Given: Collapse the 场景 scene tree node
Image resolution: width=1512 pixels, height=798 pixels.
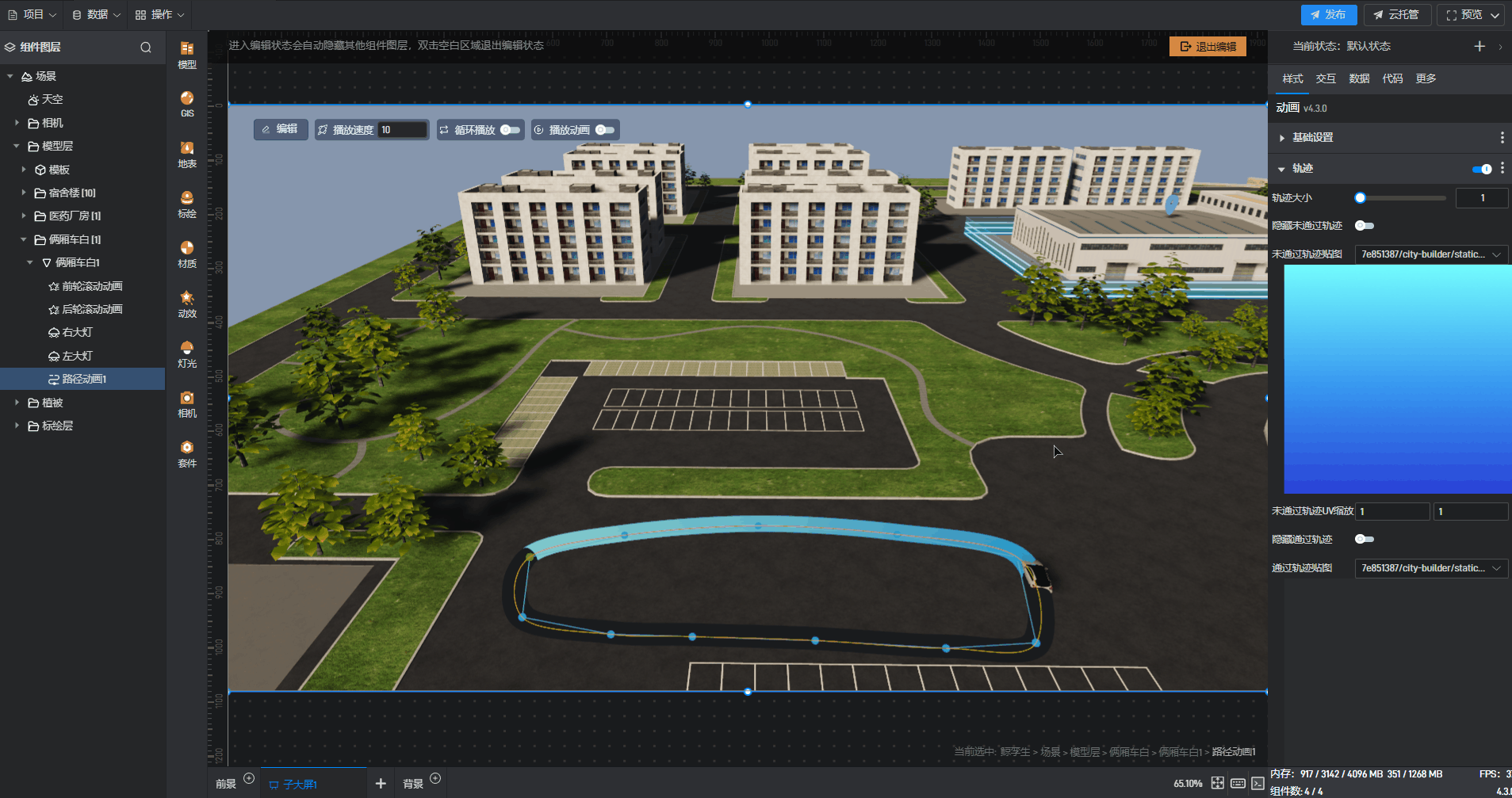Looking at the screenshot, I should point(10,76).
